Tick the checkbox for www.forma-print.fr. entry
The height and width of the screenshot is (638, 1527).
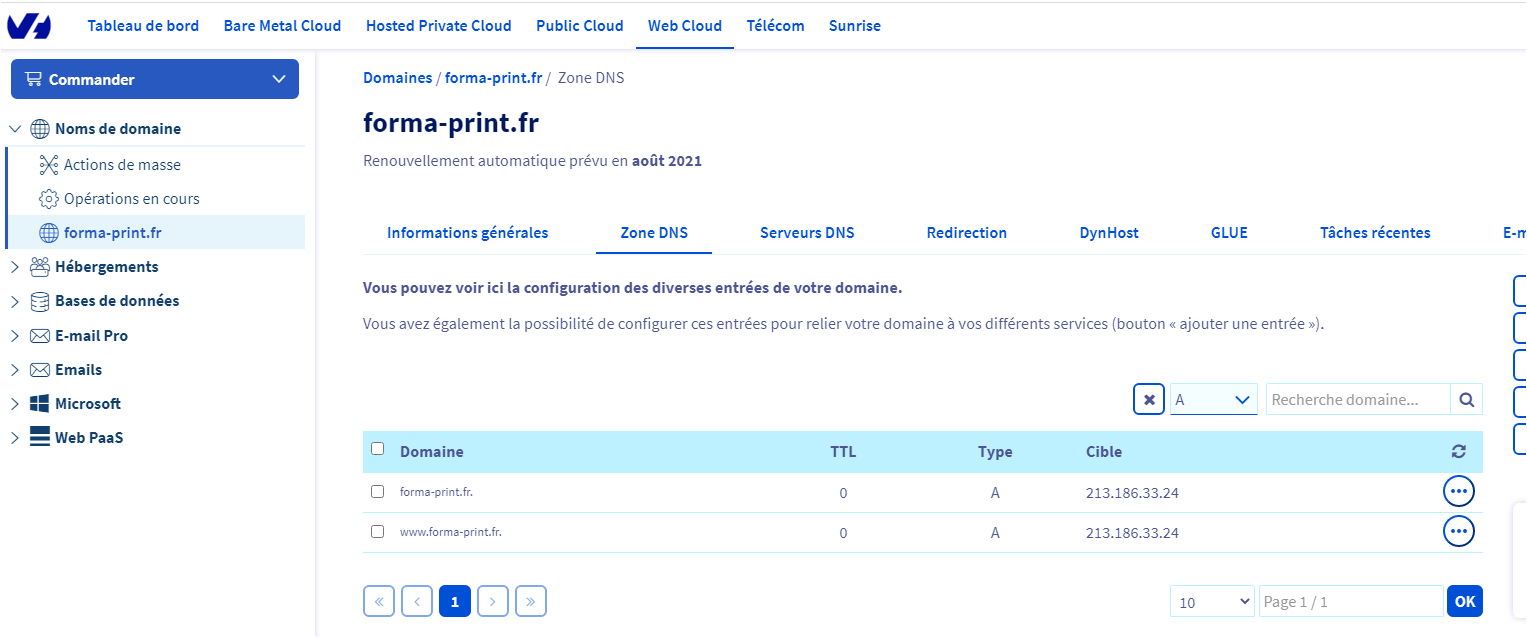click(377, 532)
